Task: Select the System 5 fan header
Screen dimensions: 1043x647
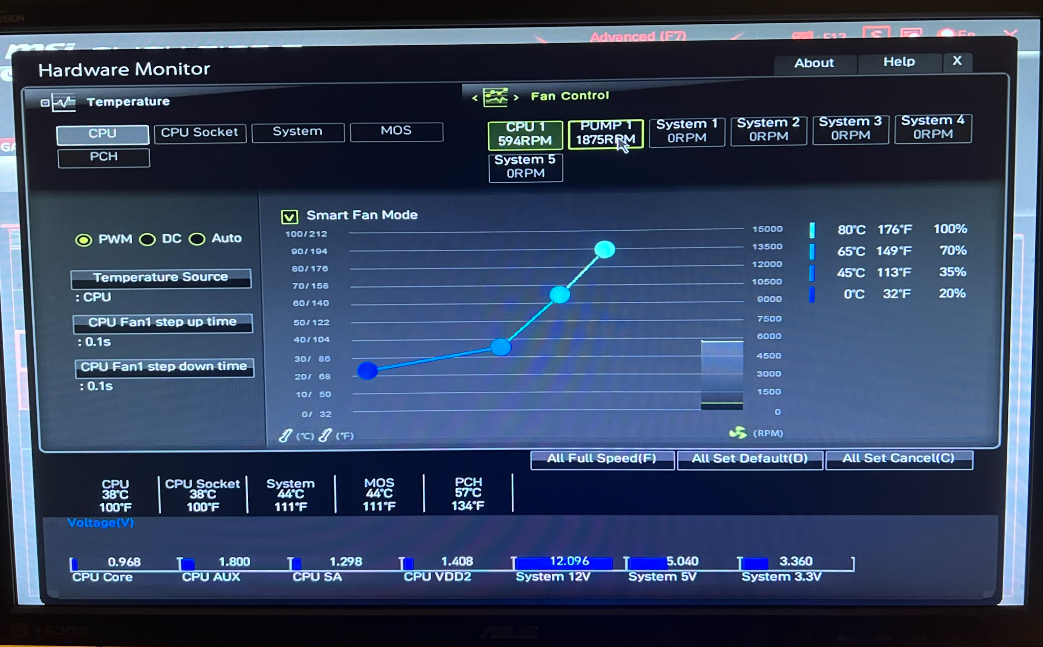Action: 525,167
